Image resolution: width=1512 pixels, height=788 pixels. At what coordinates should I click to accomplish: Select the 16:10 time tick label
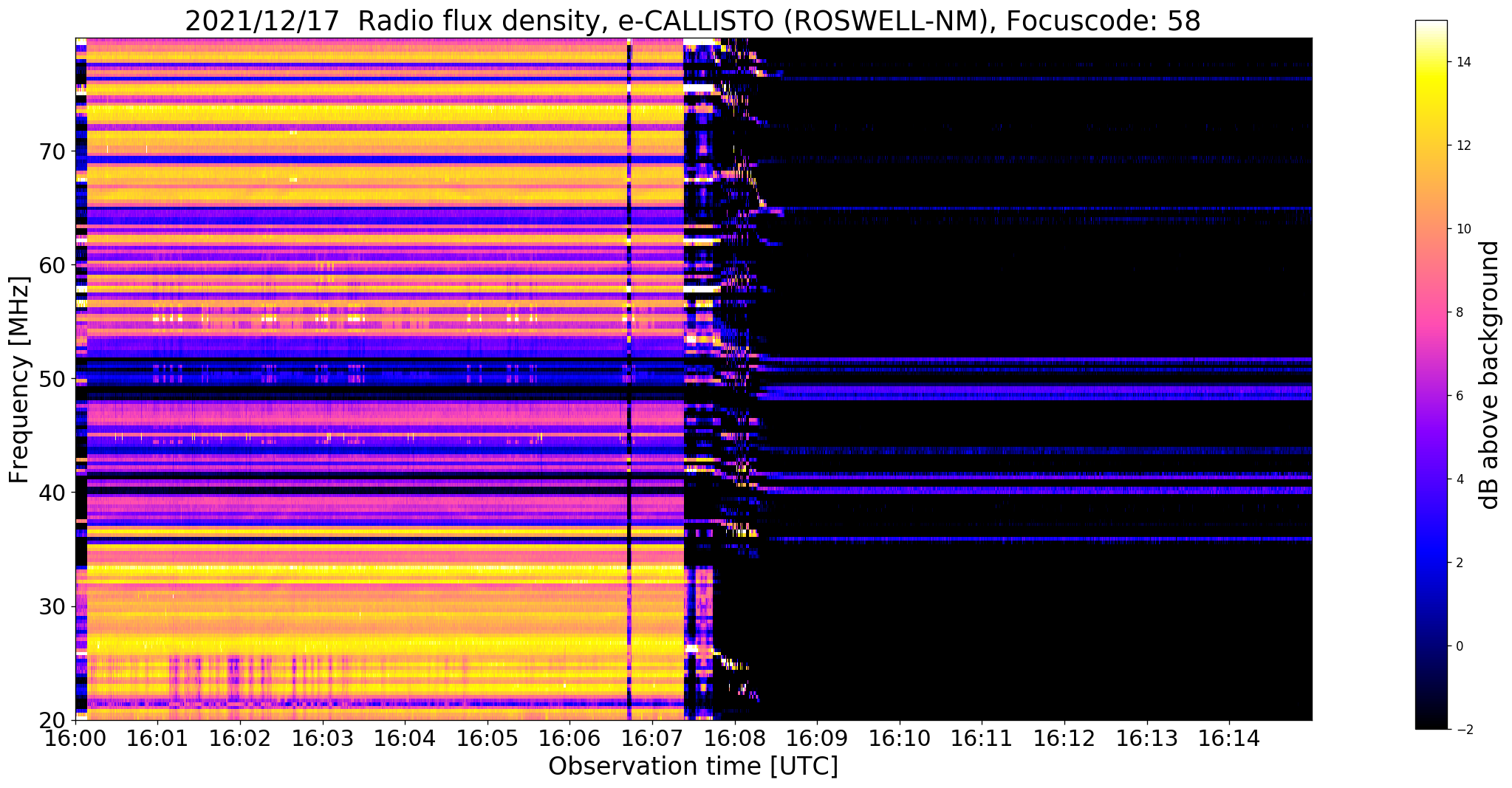[900, 739]
